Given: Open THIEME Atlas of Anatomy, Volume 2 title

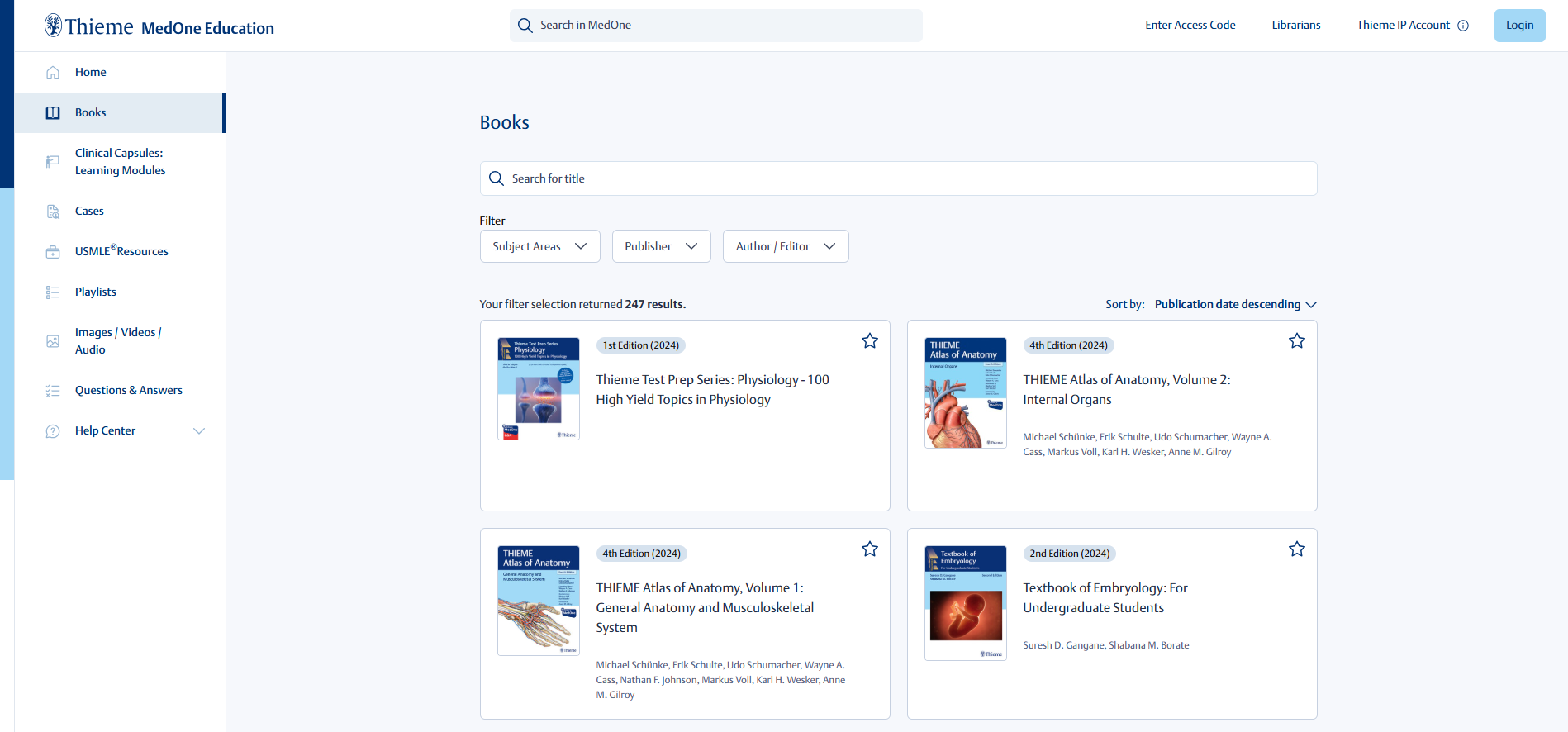Looking at the screenshot, I should [1127, 390].
